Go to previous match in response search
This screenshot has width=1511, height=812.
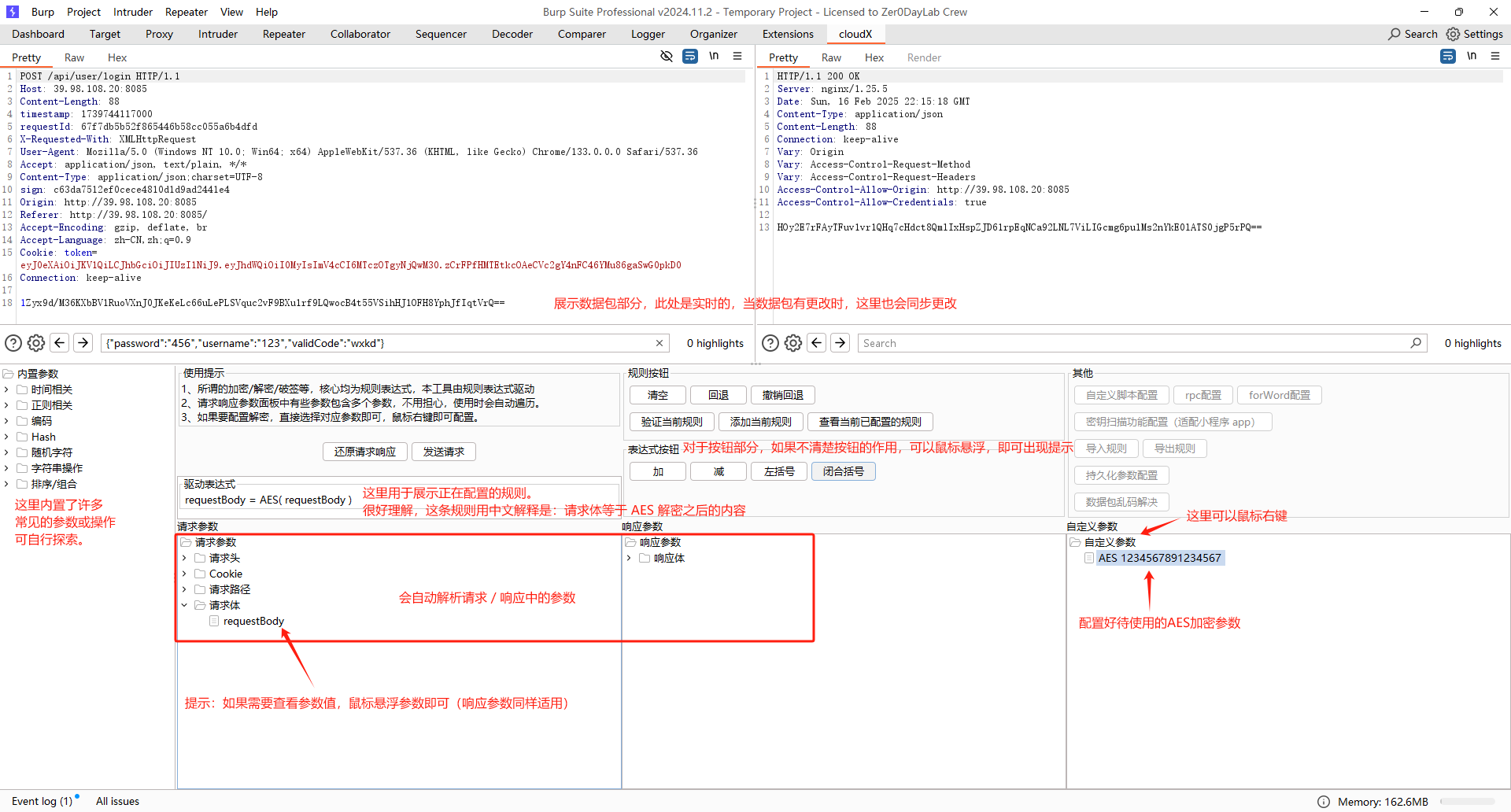[x=817, y=342]
